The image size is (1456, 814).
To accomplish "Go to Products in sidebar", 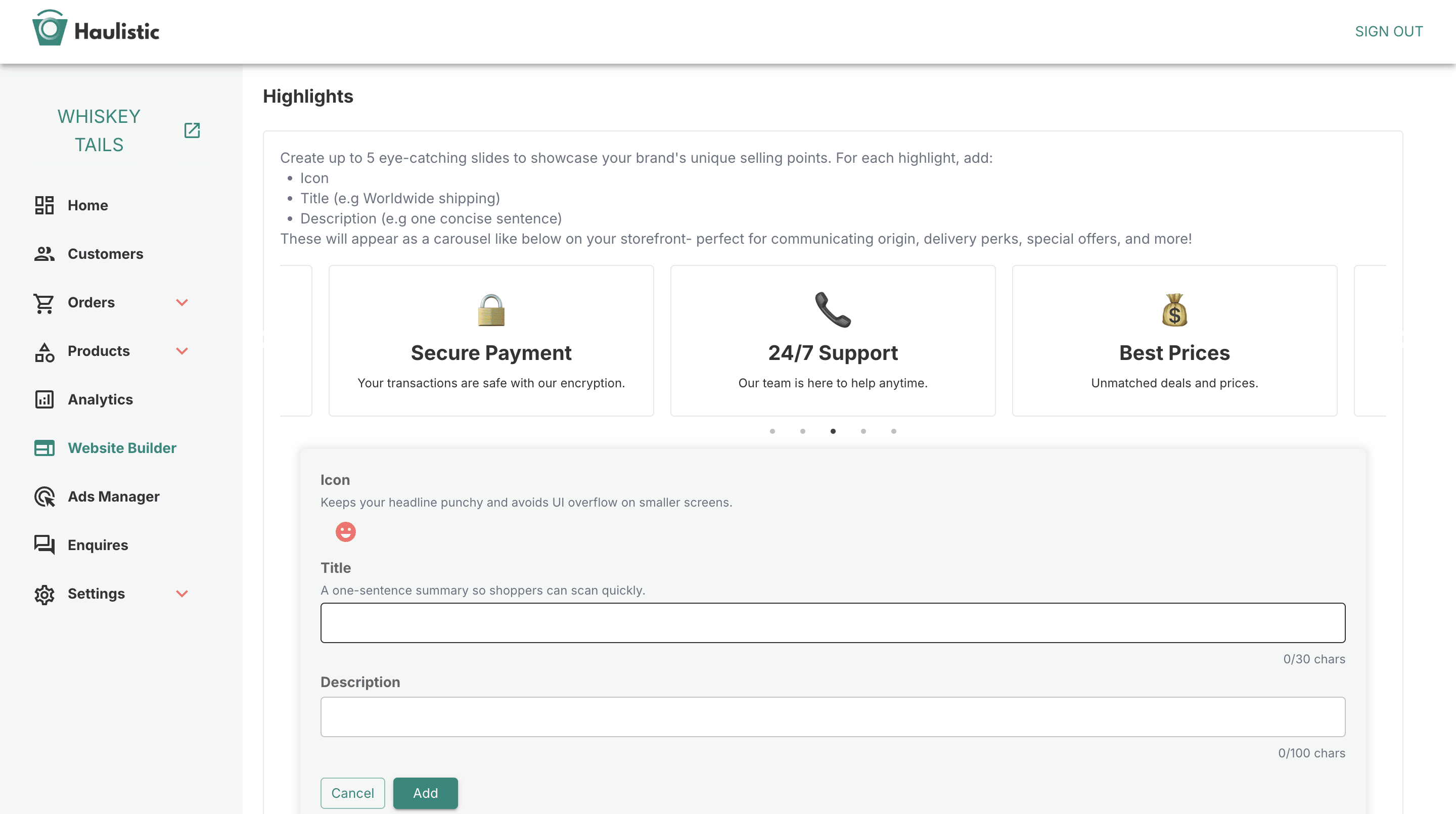I will [99, 351].
